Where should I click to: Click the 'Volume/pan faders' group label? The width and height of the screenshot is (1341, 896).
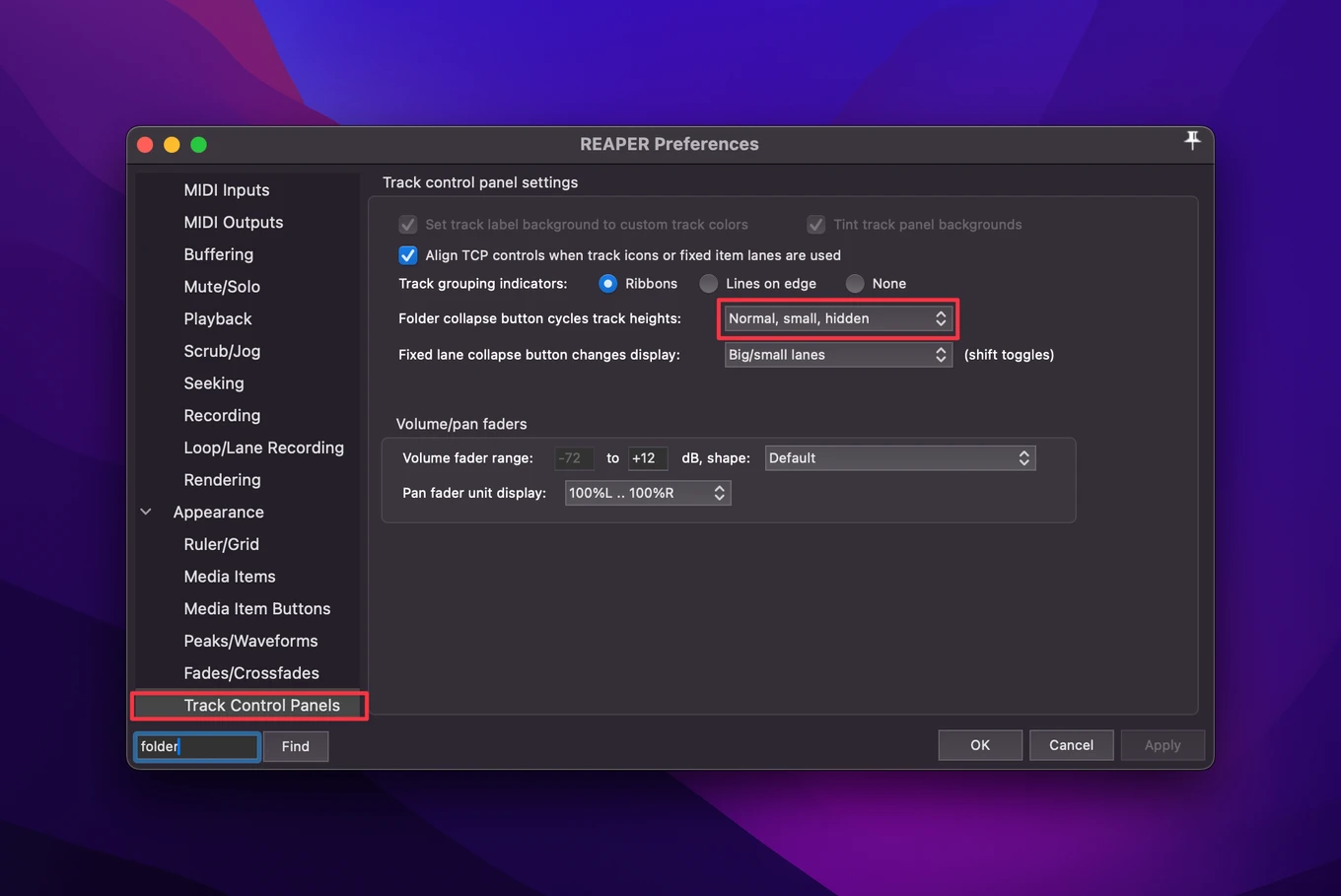(461, 424)
